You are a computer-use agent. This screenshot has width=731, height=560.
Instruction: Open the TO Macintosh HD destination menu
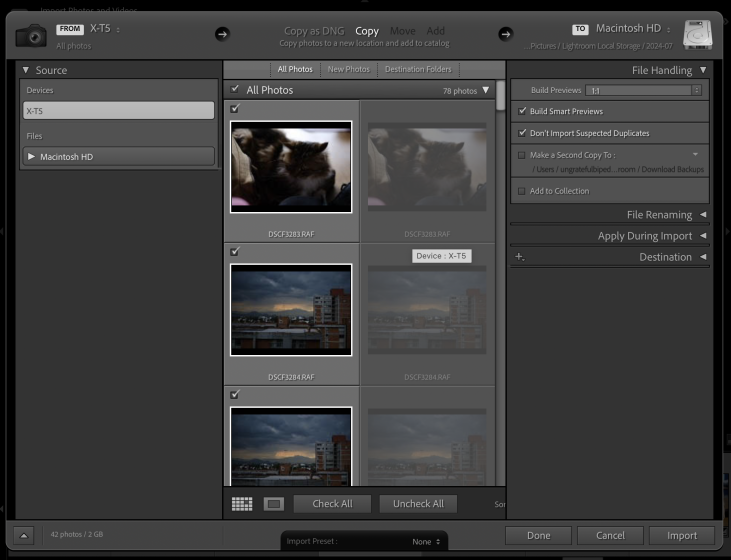coord(621,29)
